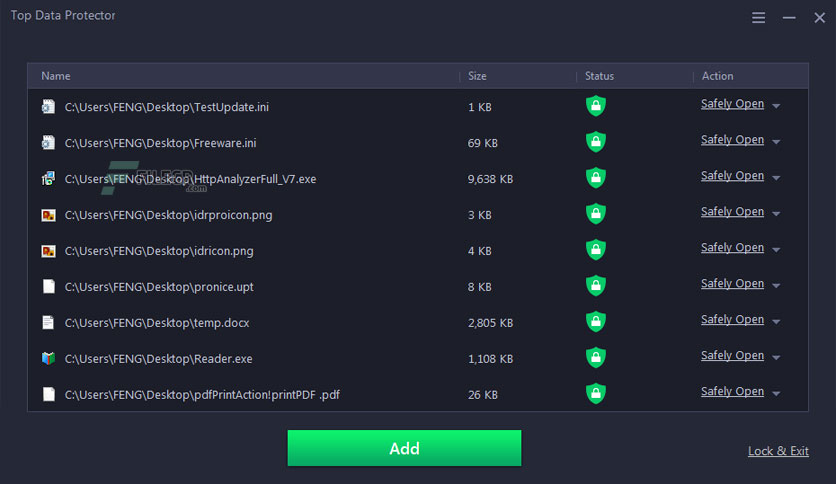Click the 26 KB size value
Viewport: 836px width, 484px height.
[x=483, y=395]
